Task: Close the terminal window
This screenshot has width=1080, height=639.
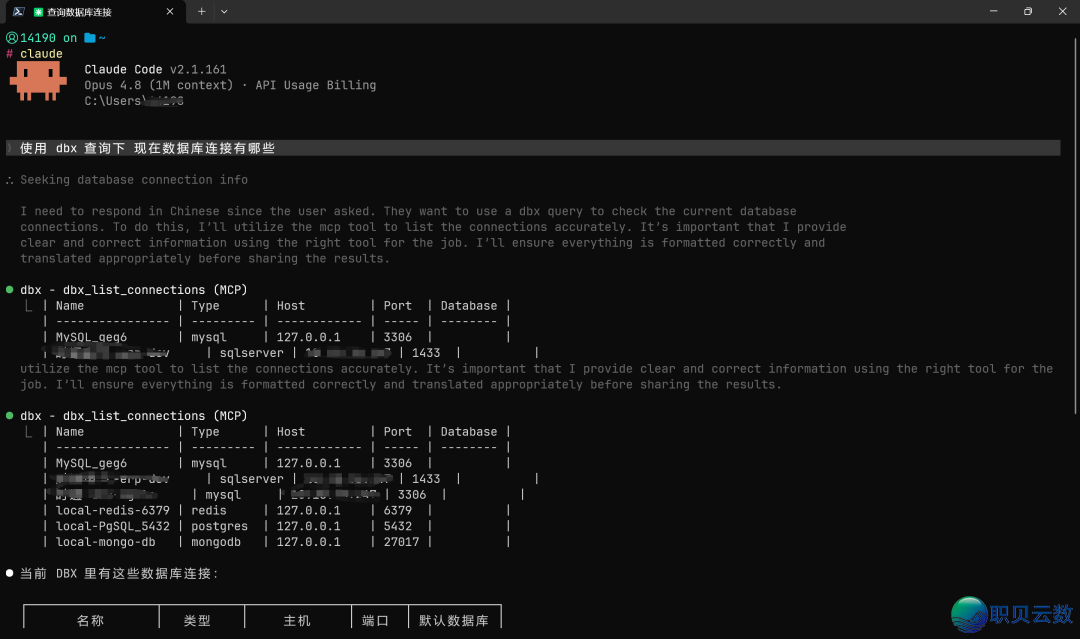Action: pyautogui.click(x=1062, y=12)
